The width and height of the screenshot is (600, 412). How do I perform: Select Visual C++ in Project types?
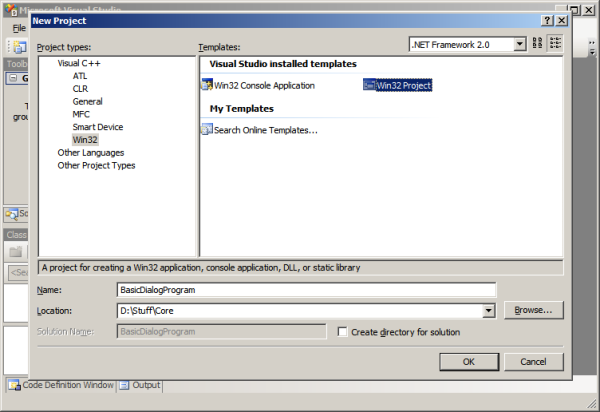[79, 63]
